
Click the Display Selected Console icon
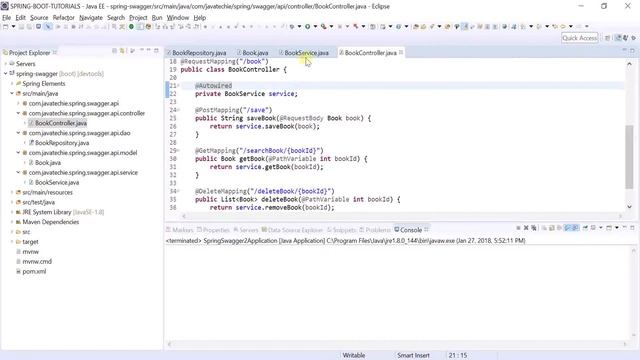point(593,228)
